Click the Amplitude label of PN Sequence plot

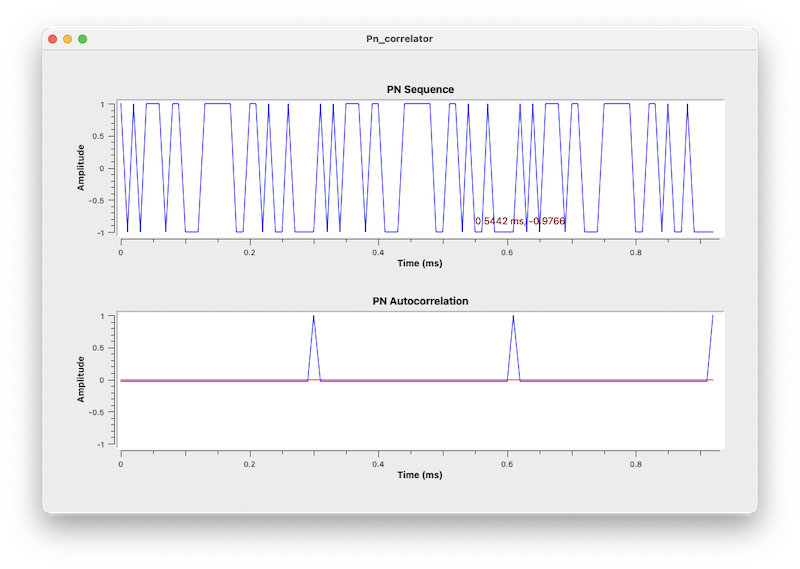click(81, 167)
